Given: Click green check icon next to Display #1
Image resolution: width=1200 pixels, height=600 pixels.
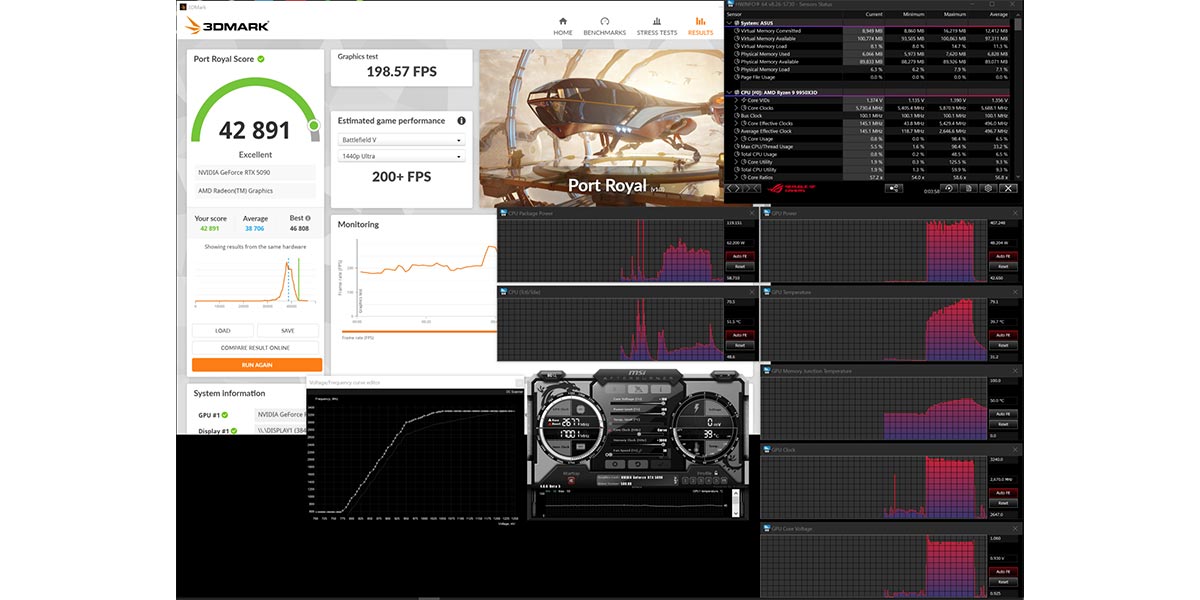Looking at the screenshot, I should (x=232, y=431).
